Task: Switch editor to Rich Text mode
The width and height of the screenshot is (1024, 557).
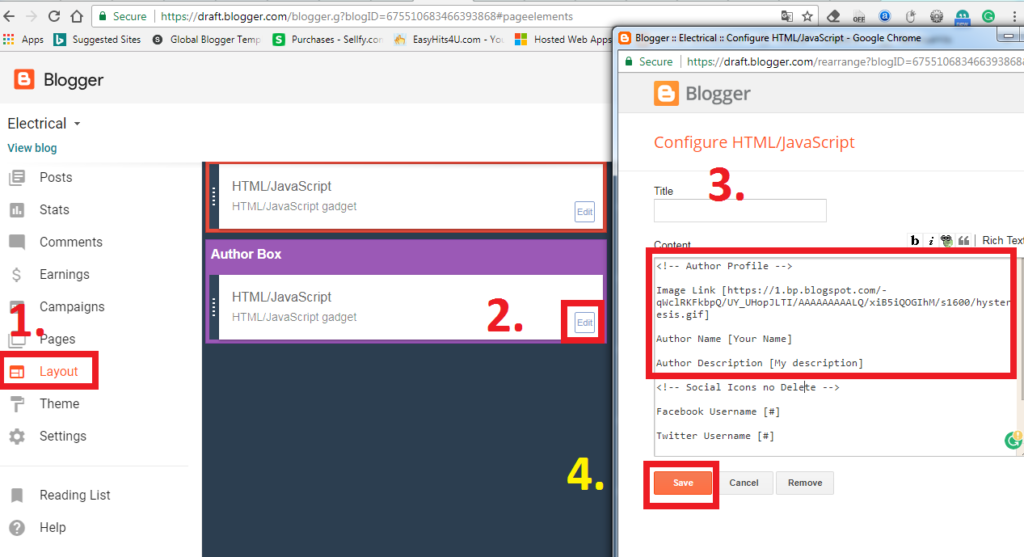Action: click(1002, 240)
